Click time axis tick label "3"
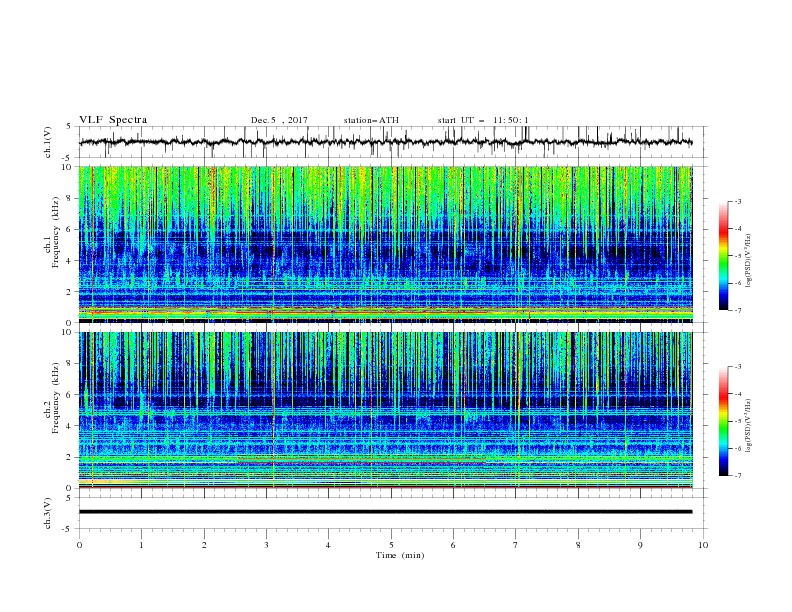The width and height of the screenshot is (792, 612). tap(266, 545)
